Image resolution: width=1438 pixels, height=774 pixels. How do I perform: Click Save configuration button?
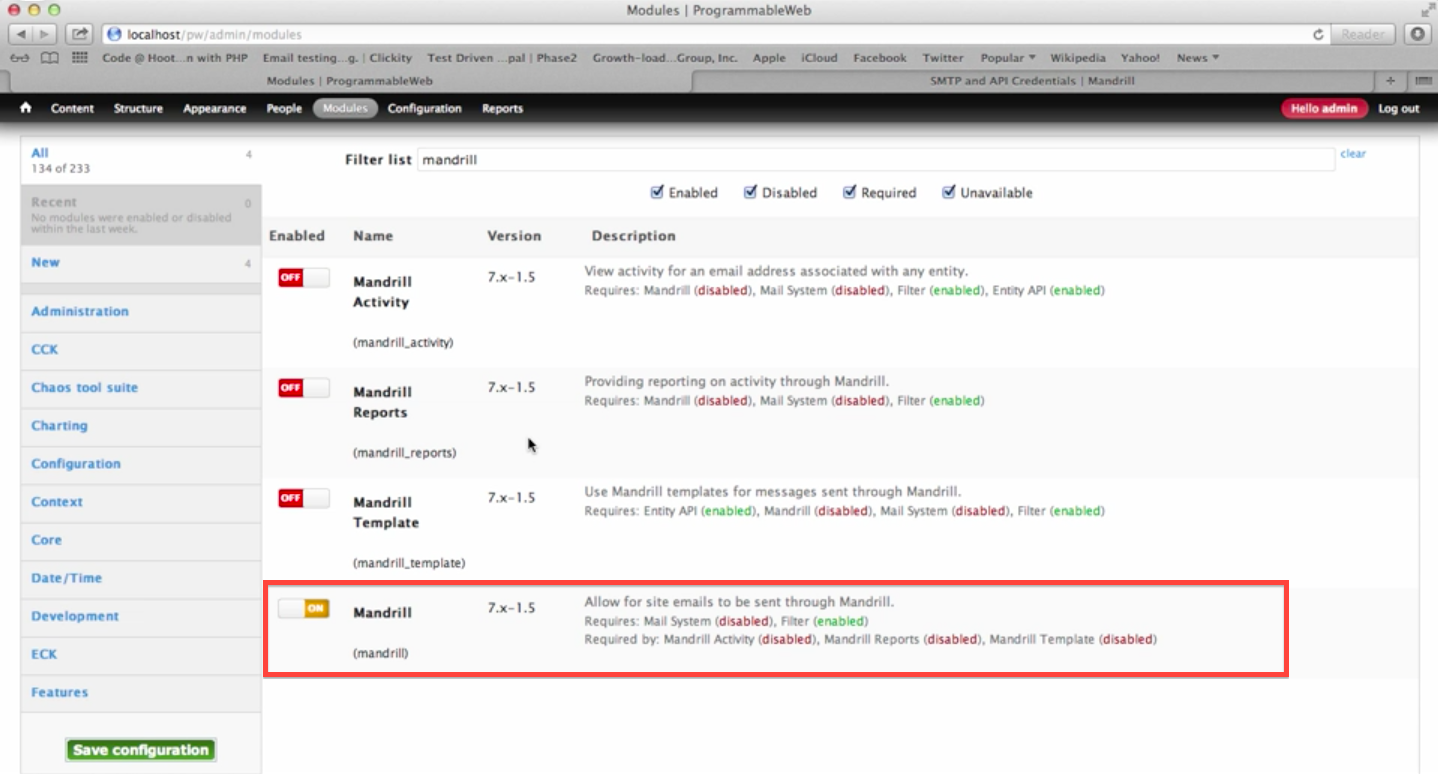(x=141, y=750)
